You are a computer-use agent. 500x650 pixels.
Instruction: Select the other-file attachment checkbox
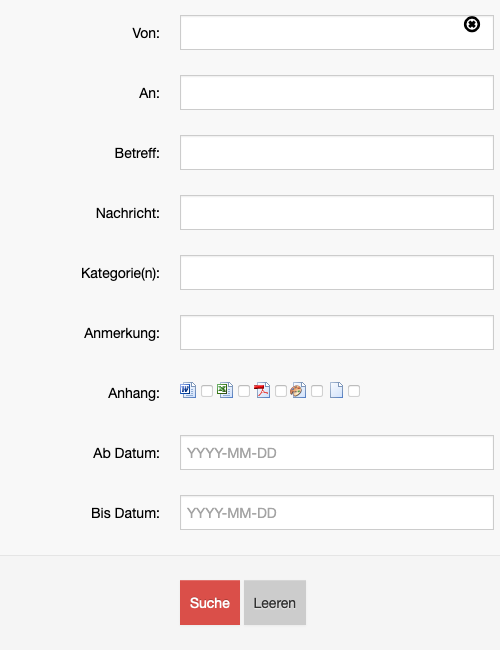click(354, 391)
